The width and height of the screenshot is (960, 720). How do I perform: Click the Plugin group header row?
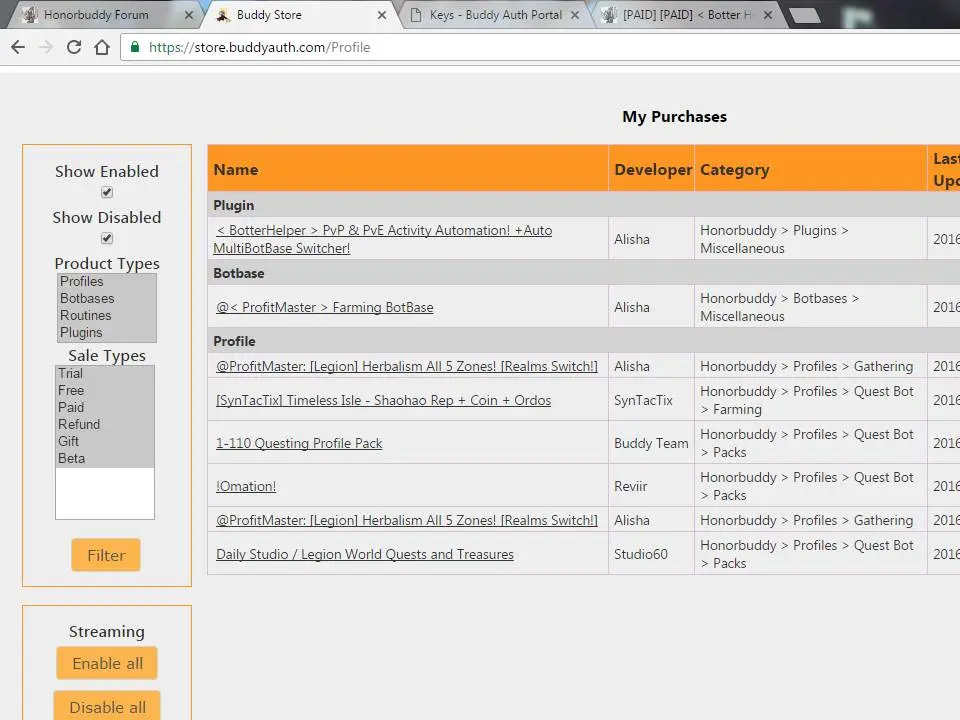(x=583, y=205)
